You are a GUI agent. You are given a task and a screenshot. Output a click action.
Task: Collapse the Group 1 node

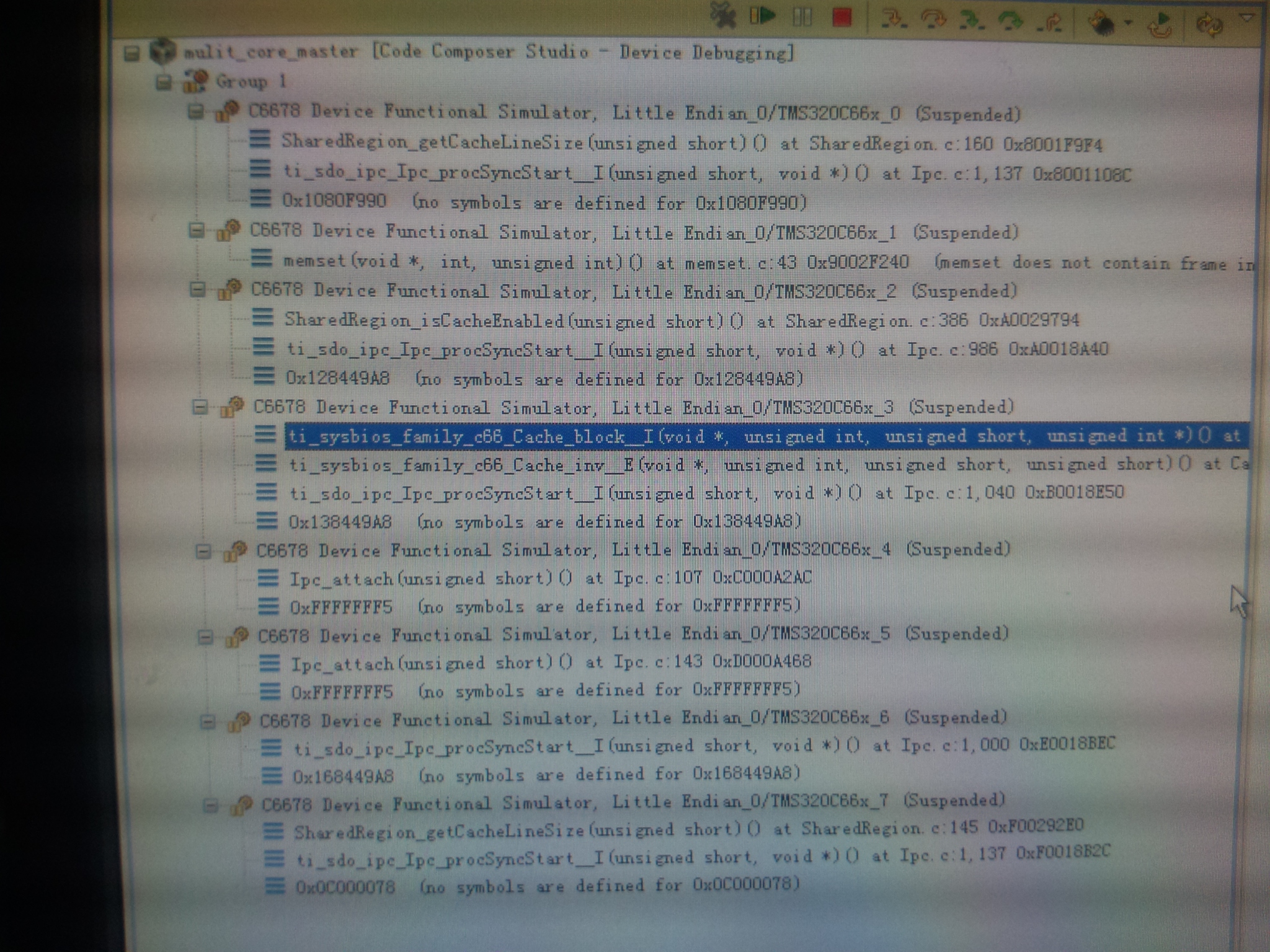(x=163, y=82)
